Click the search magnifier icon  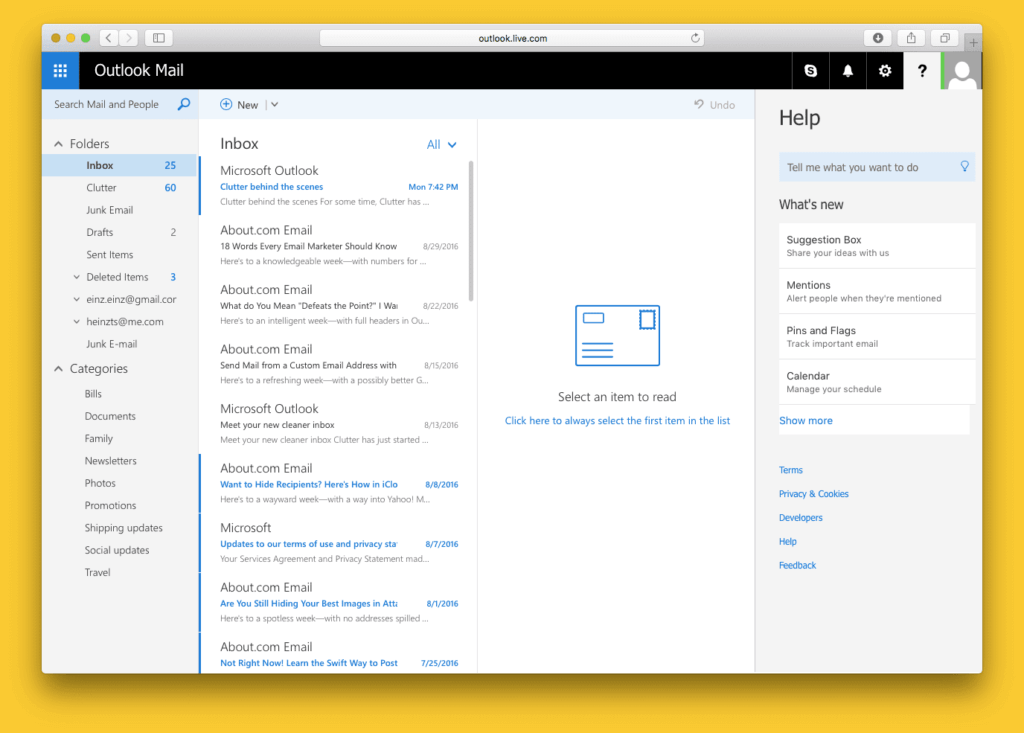[184, 104]
